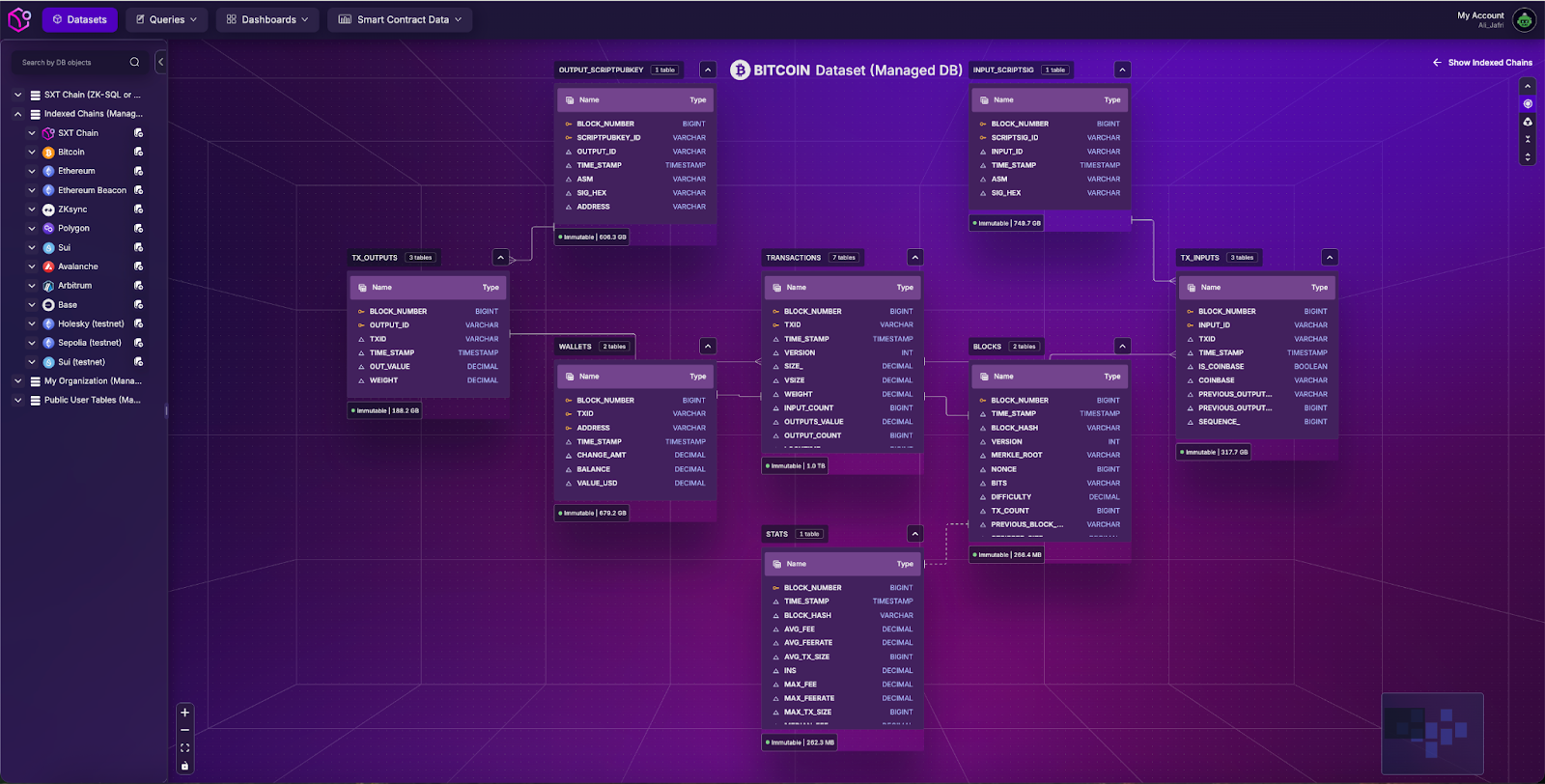Click the Bitcoin logo in the sidebar tree
This screenshot has width=1545, height=784.
(48, 153)
